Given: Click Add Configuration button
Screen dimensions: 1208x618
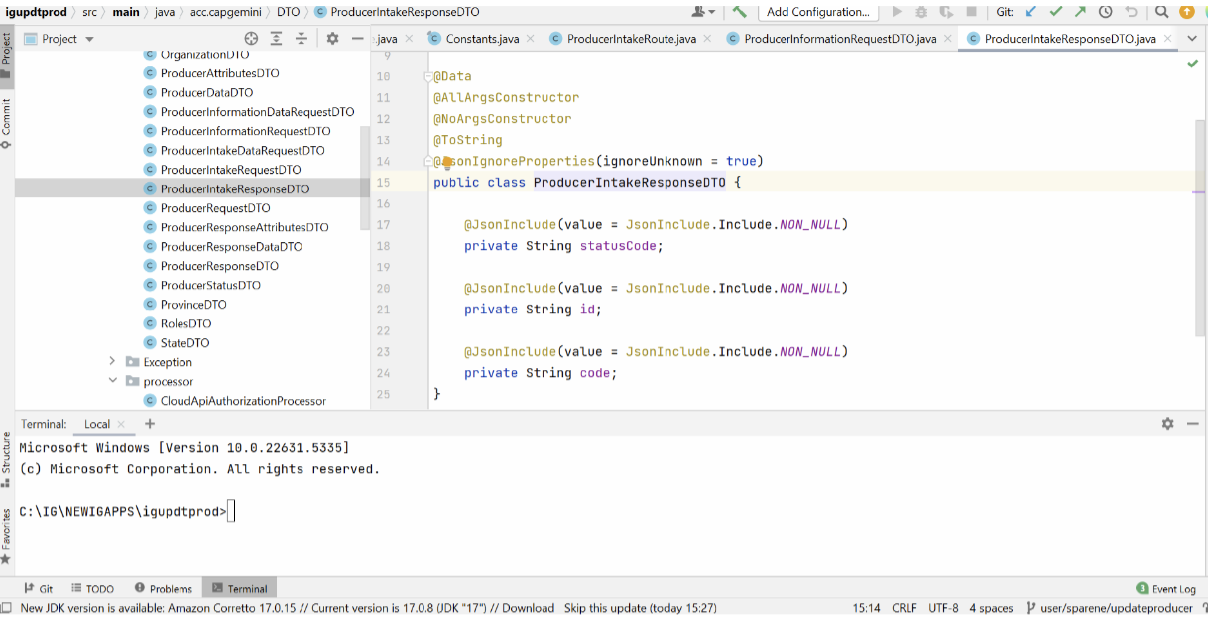Looking at the screenshot, I should coord(818,12).
